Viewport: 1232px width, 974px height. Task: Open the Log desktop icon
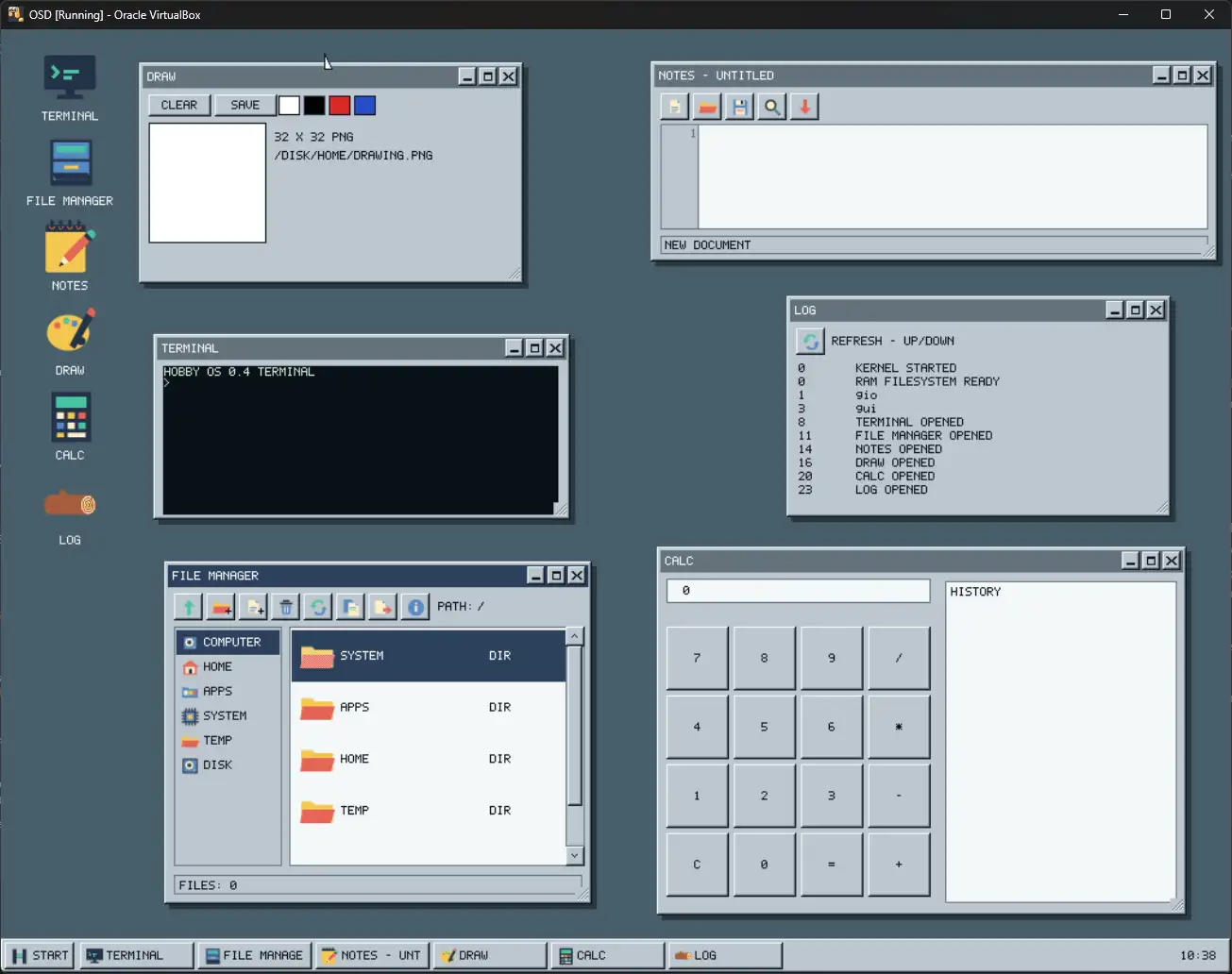pos(70,514)
